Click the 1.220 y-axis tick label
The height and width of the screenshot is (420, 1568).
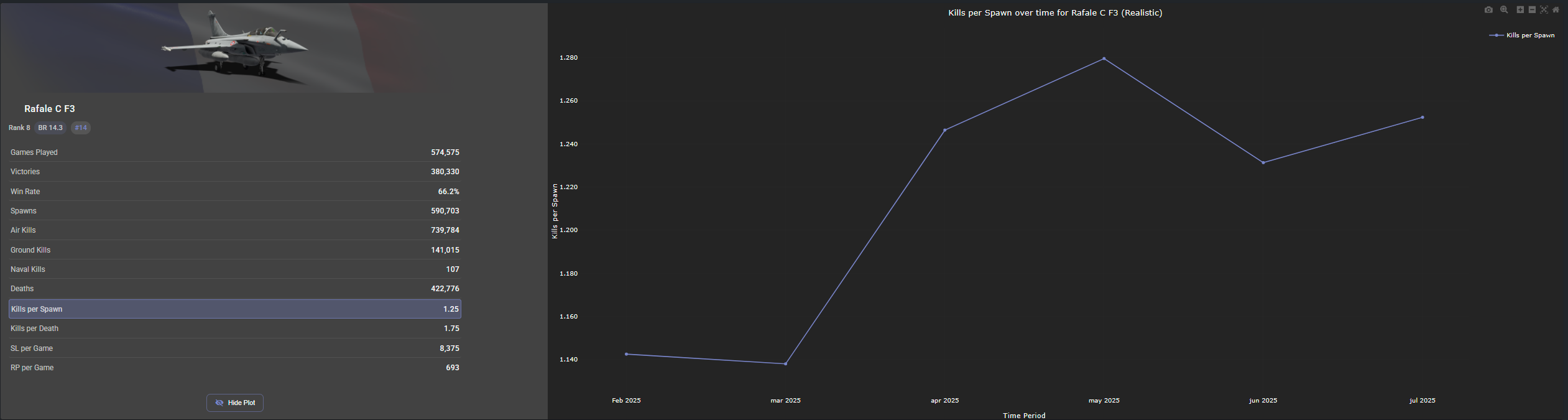(x=569, y=187)
